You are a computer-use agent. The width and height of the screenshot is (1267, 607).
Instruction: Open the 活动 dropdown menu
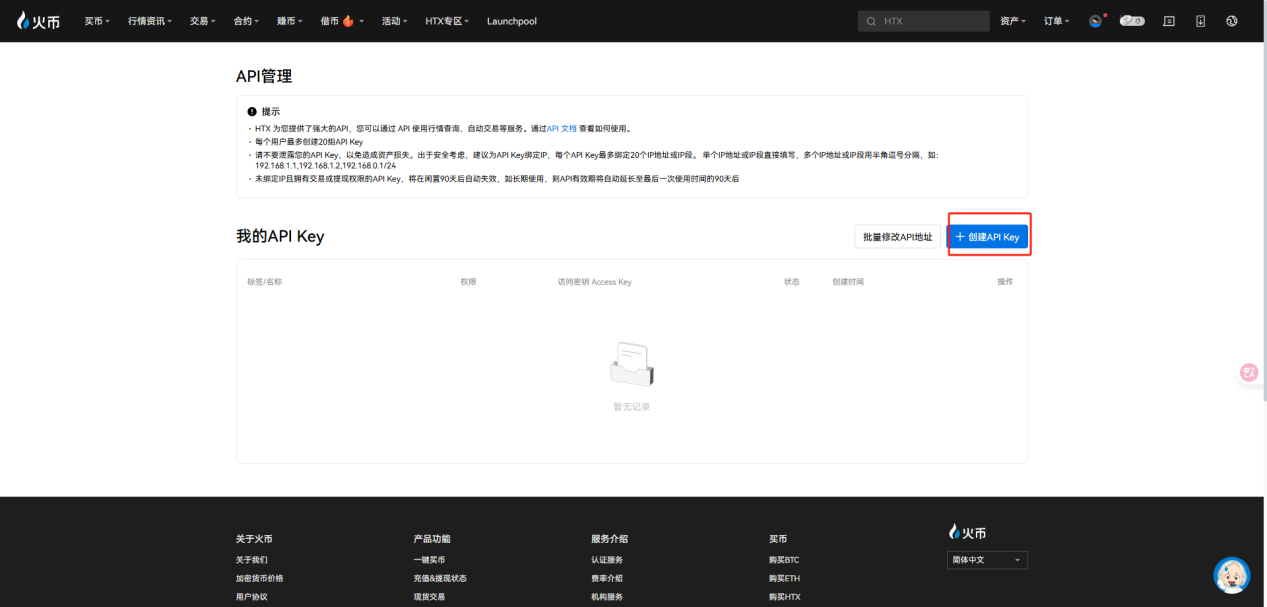click(x=394, y=21)
